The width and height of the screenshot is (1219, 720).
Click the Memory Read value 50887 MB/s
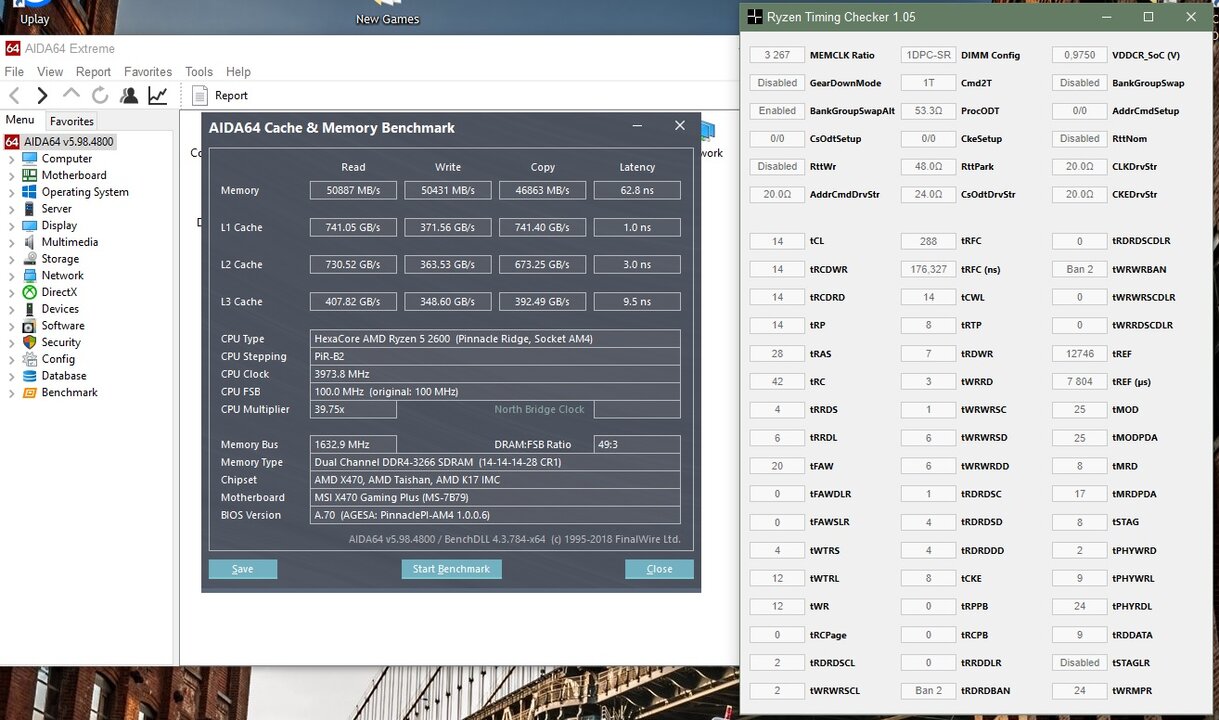353,190
